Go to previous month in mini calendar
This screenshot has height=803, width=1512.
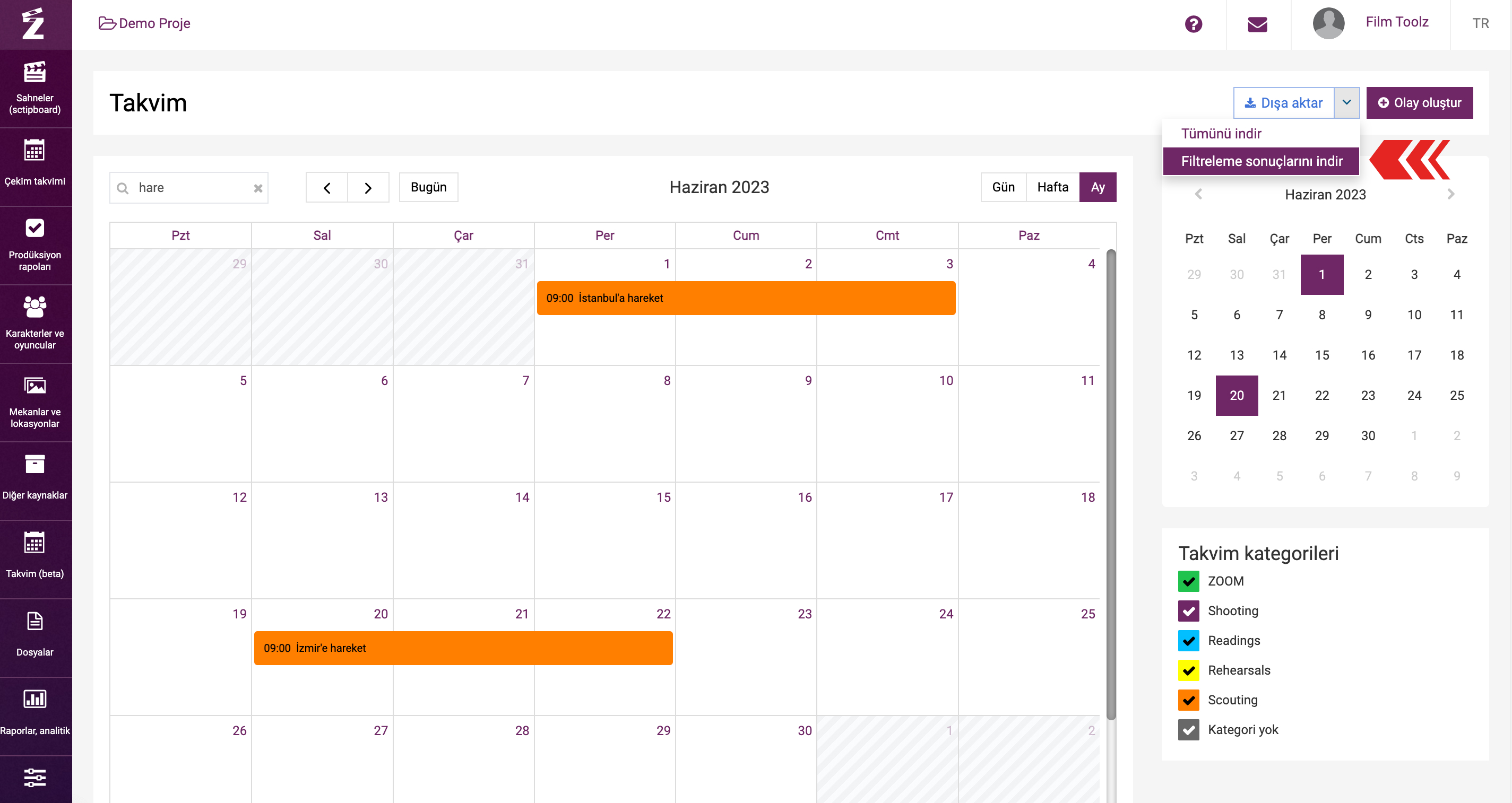(1198, 194)
